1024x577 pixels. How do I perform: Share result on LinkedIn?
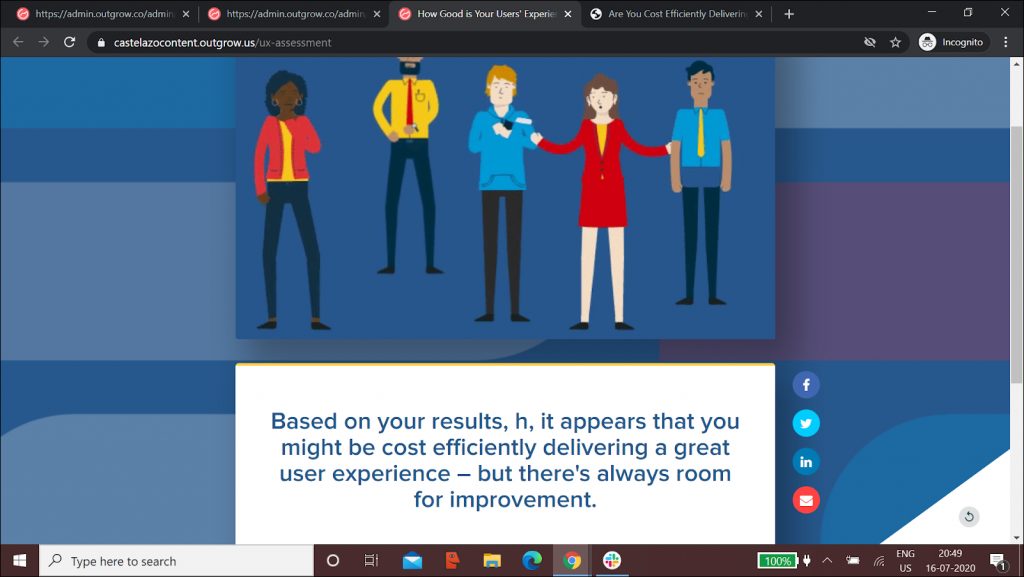coord(806,461)
